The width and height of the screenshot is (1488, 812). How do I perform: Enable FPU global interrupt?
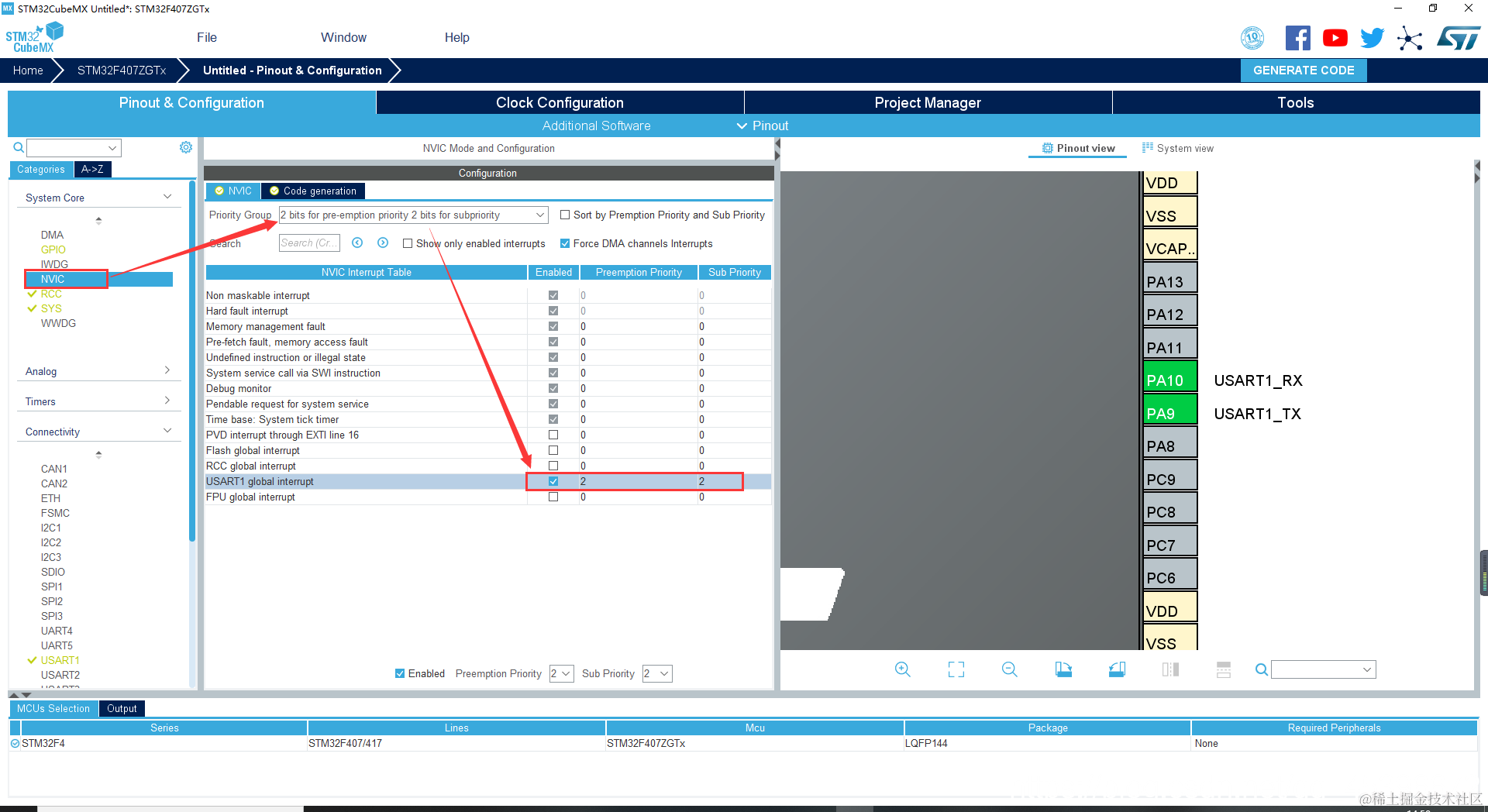[x=553, y=497]
